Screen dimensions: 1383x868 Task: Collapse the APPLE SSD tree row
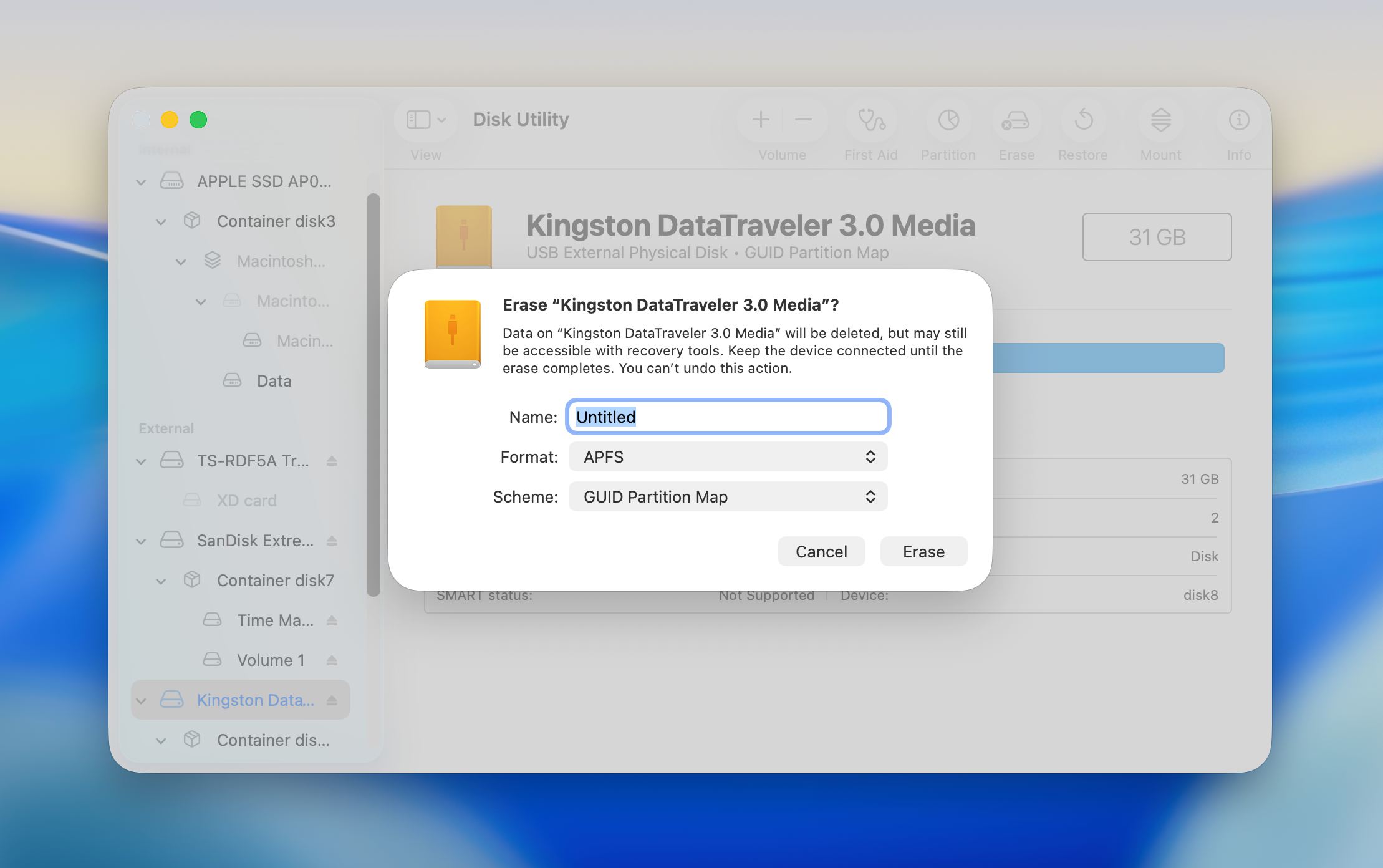[x=141, y=182]
